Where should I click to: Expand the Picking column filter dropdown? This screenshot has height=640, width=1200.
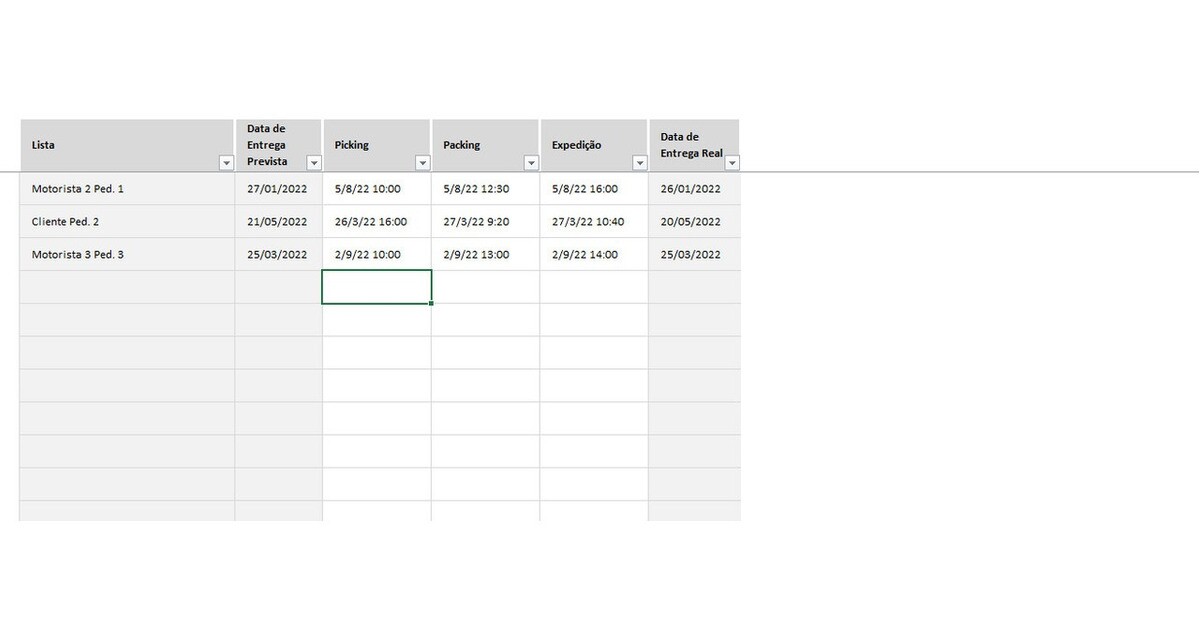(x=422, y=163)
